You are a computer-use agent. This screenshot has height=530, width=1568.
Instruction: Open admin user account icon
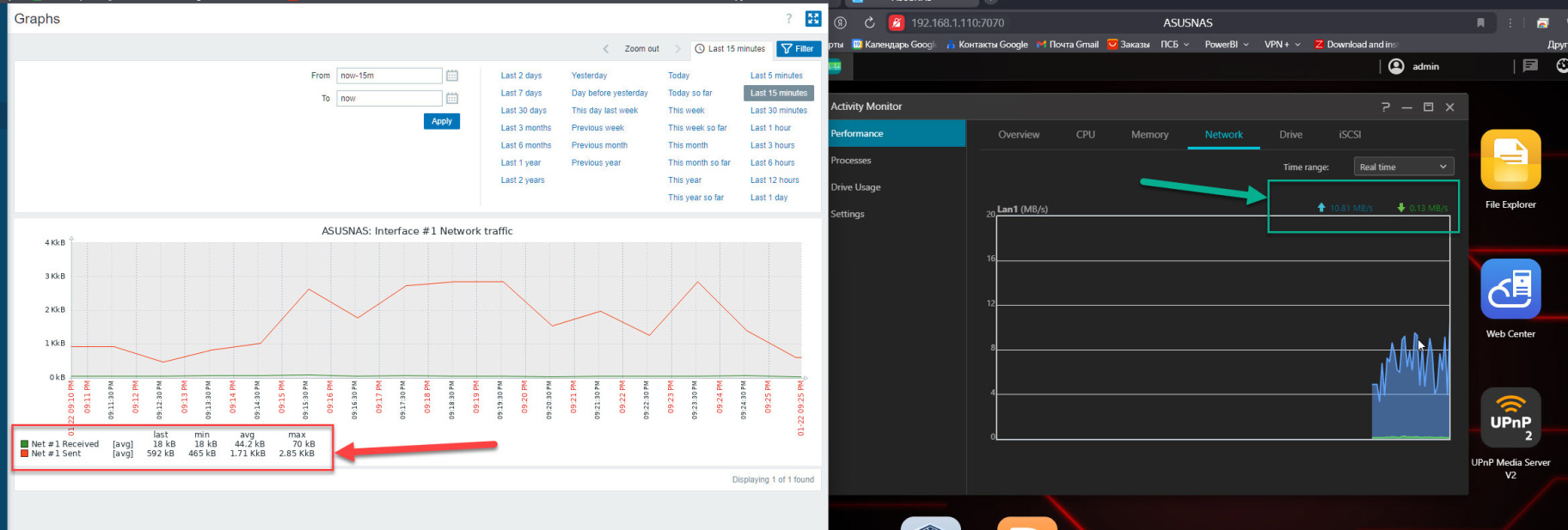pyautogui.click(x=1396, y=66)
